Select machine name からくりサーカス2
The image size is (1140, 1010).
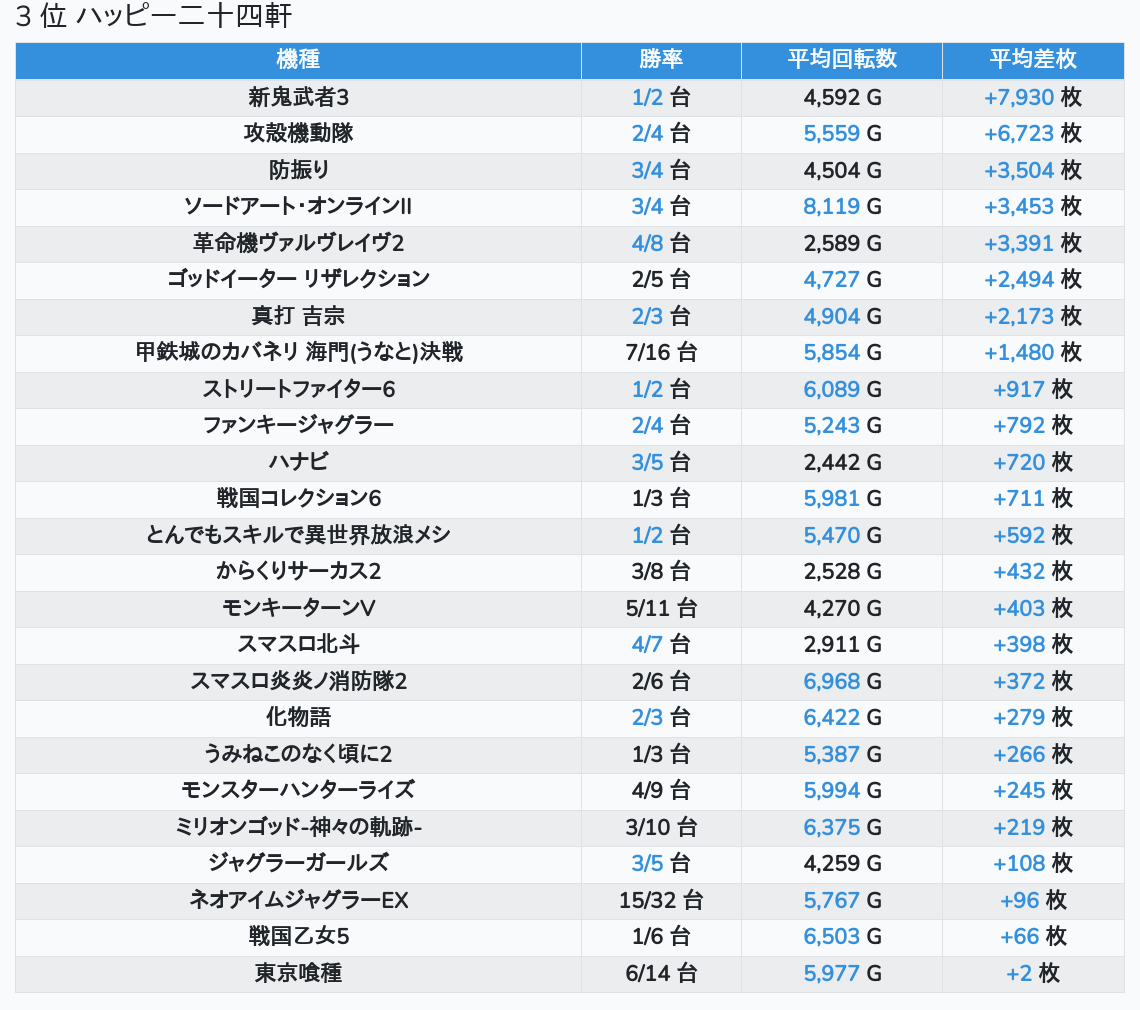[x=298, y=572]
